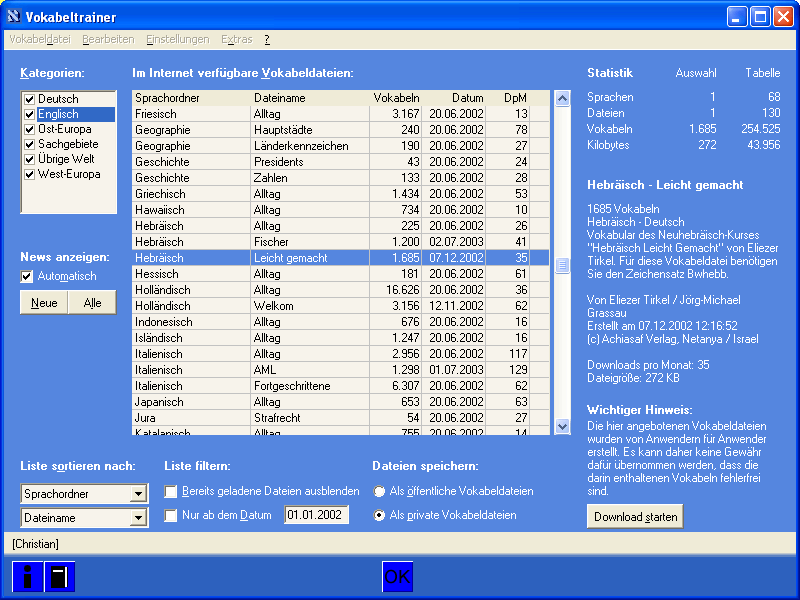The height and width of the screenshot is (600, 800).
Task: Select the Hessisch Alltag row
Action: tap(340, 274)
